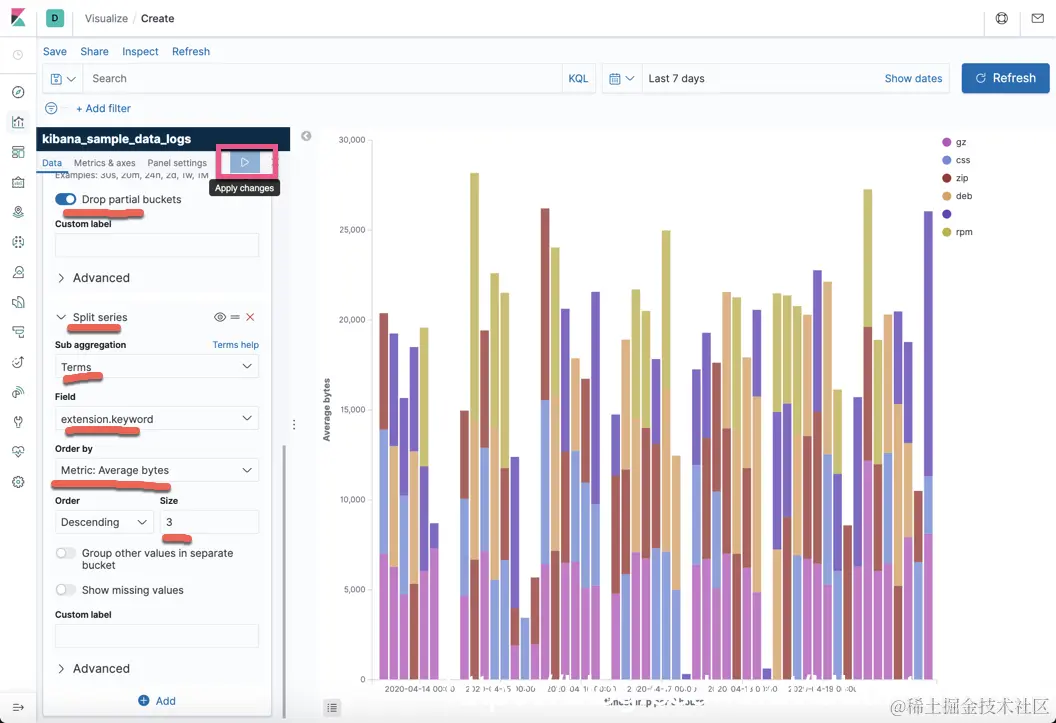Click the rpm legend color dot
1056x723 pixels.
pos(946,232)
